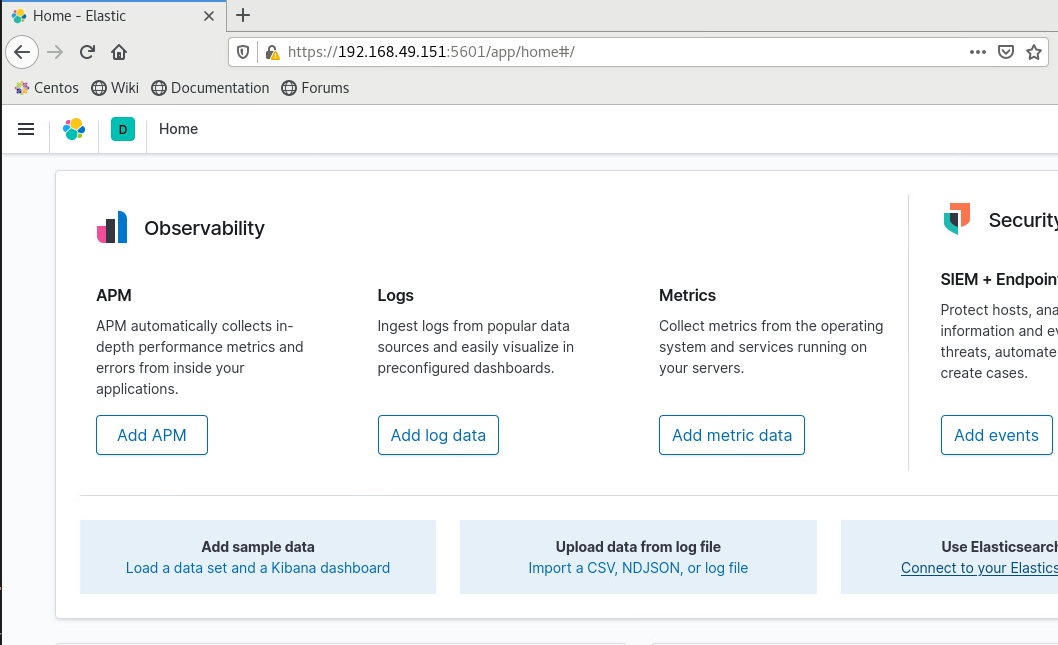Screen dimensions: 1058x645
Task: Go to the browser home page icon
Action: click(x=119, y=52)
